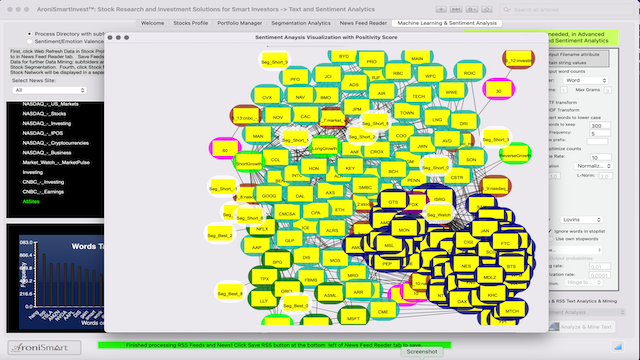
Task: Open the News Feed Reader tab
Action: (x=363, y=23)
